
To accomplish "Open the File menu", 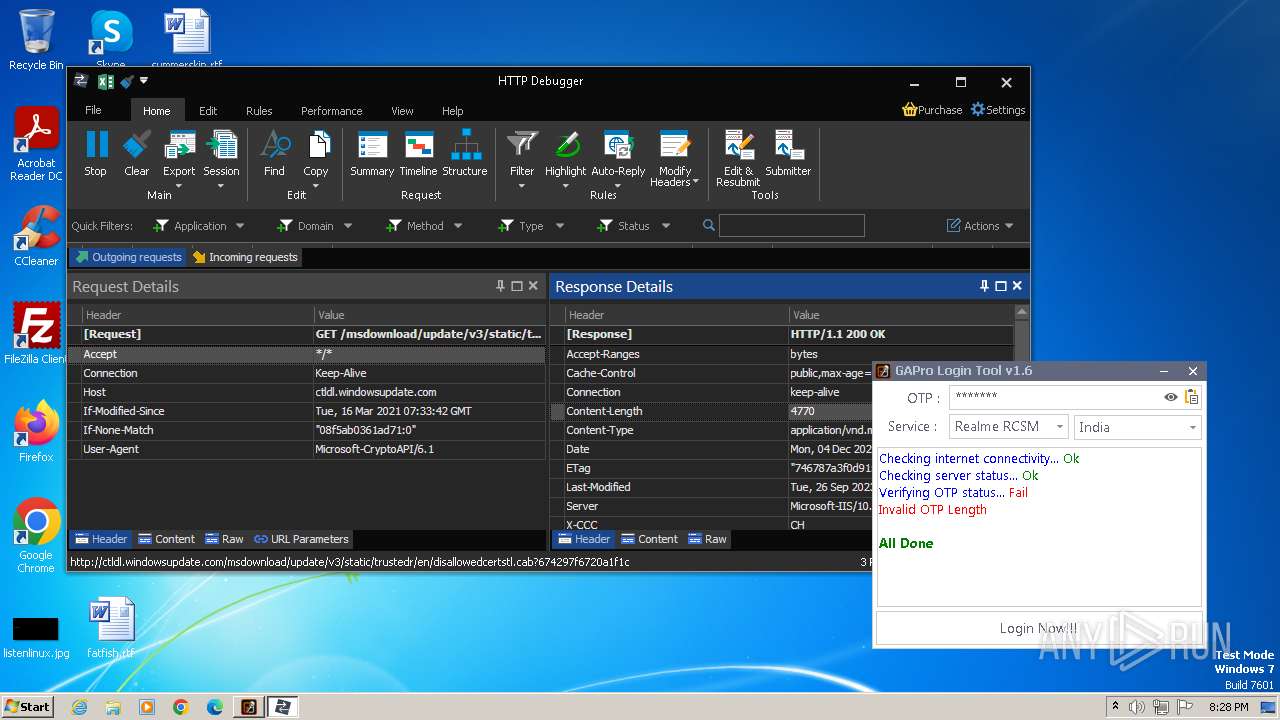I will [93, 110].
